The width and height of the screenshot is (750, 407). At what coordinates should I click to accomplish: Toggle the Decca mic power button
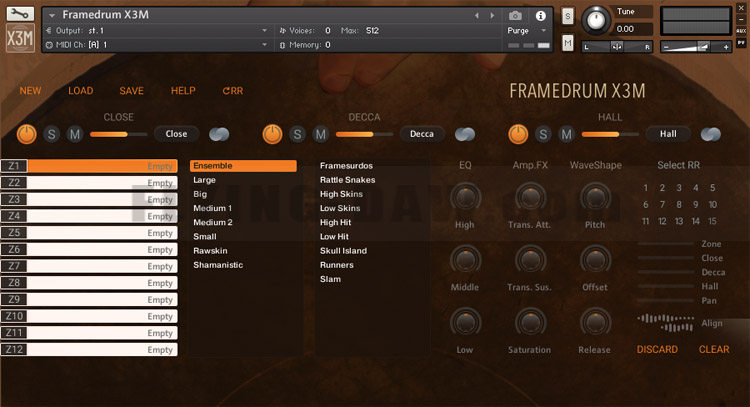click(273, 134)
